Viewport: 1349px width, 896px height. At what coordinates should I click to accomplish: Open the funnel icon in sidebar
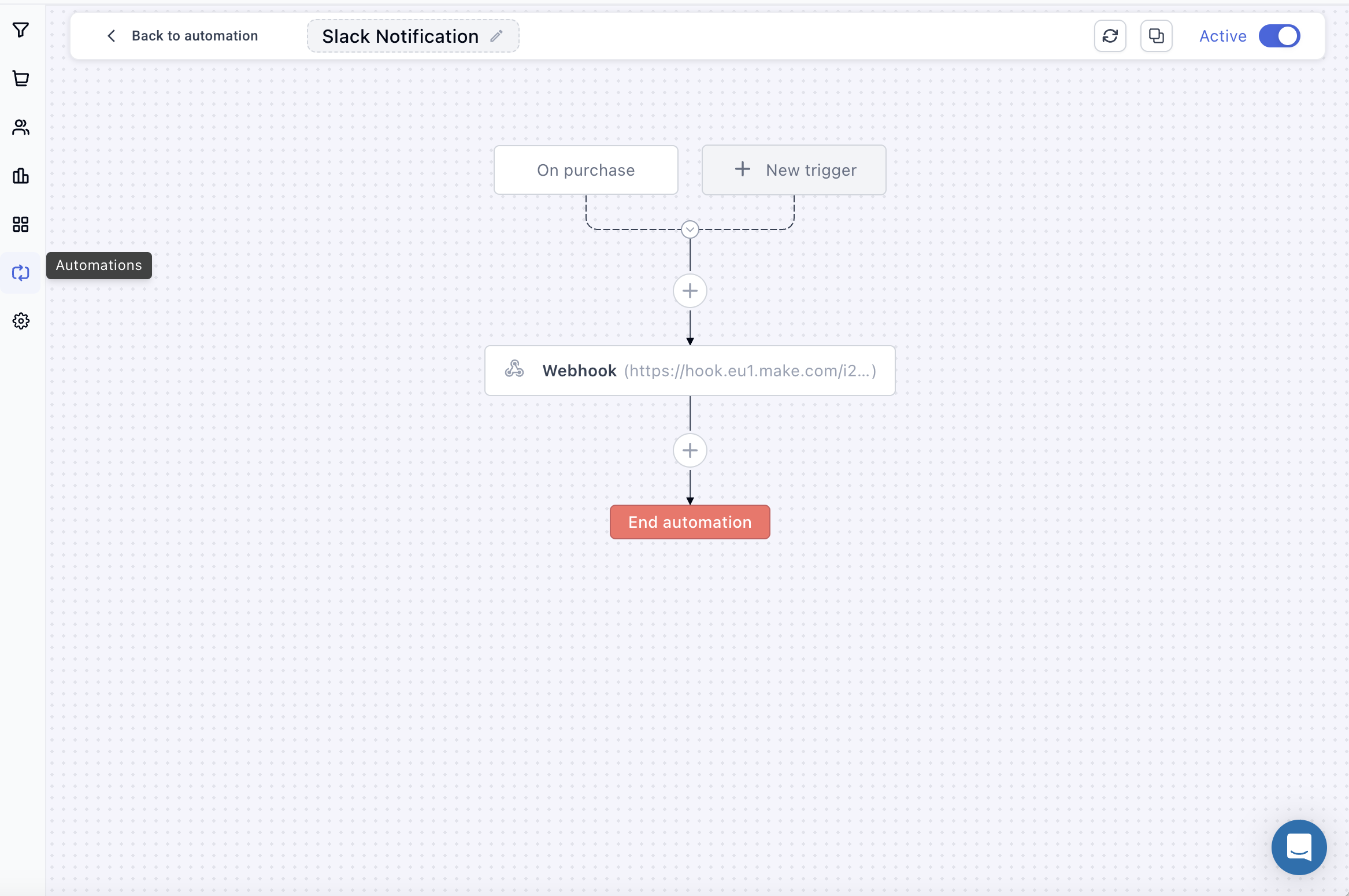tap(21, 29)
